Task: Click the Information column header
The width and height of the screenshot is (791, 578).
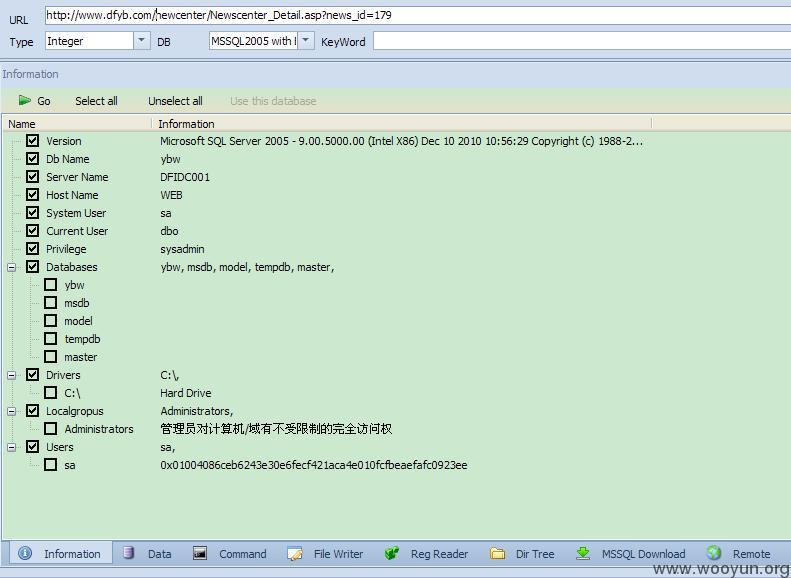Action: (402, 124)
